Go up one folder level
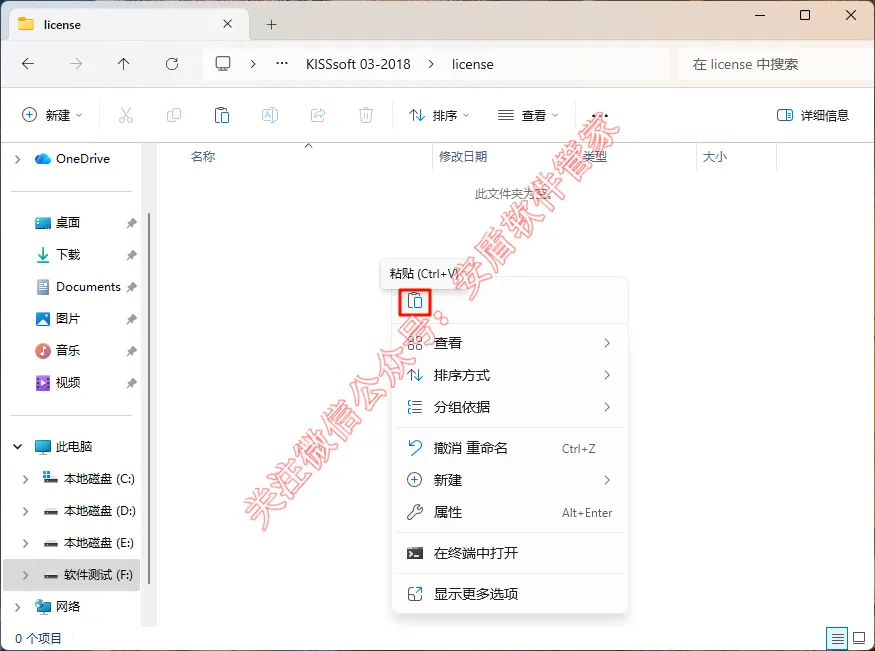The height and width of the screenshot is (651, 875). pyautogui.click(x=123, y=64)
